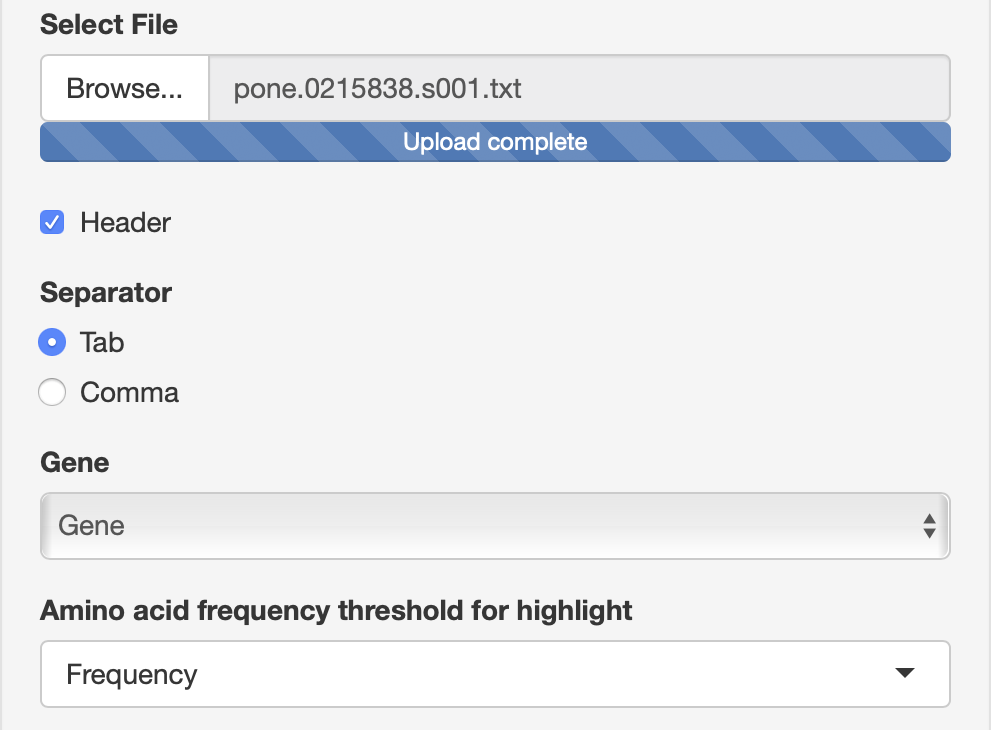Open the Gene select box
The image size is (1002, 730).
[480, 525]
